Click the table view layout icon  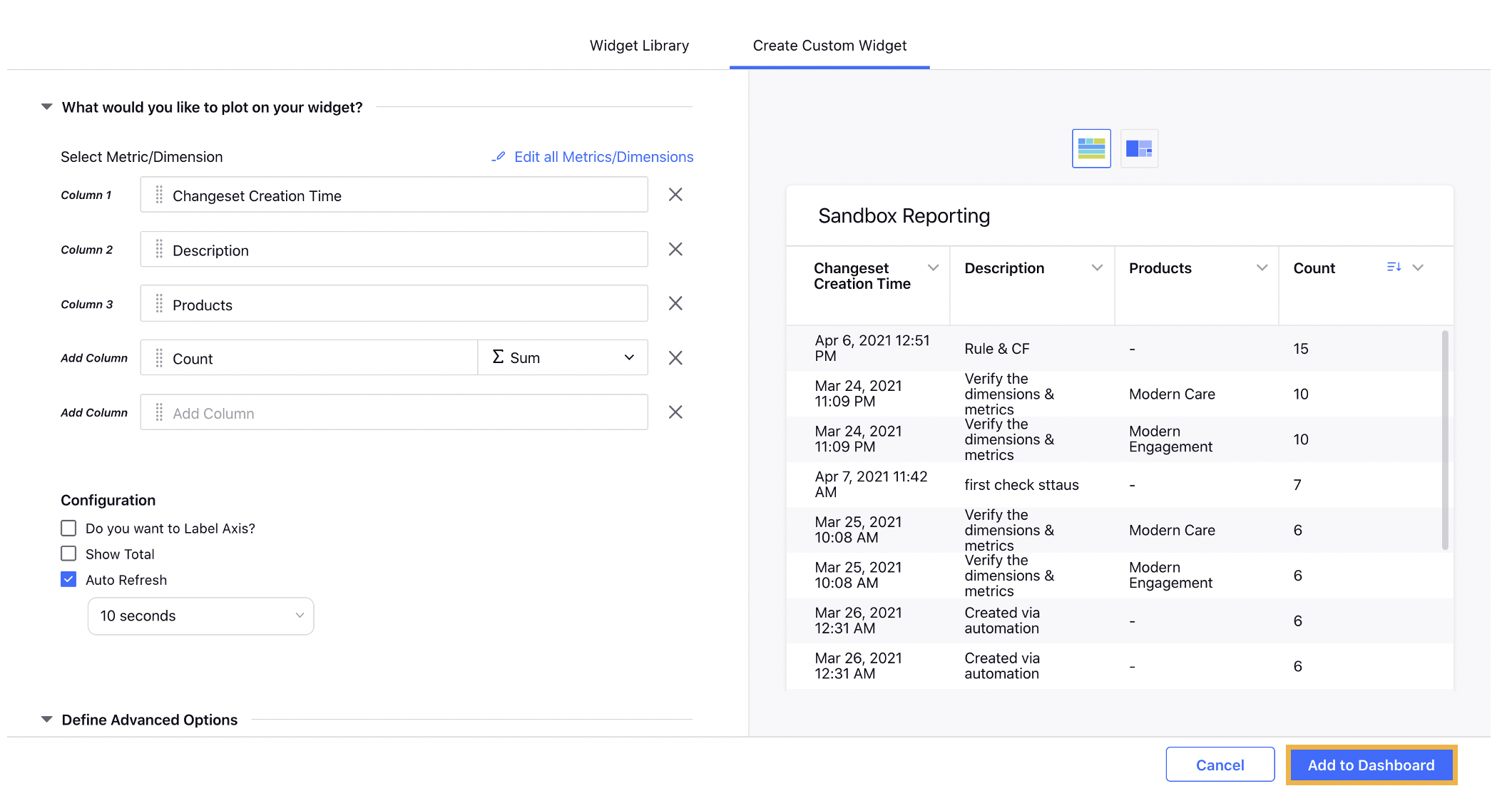1091,149
